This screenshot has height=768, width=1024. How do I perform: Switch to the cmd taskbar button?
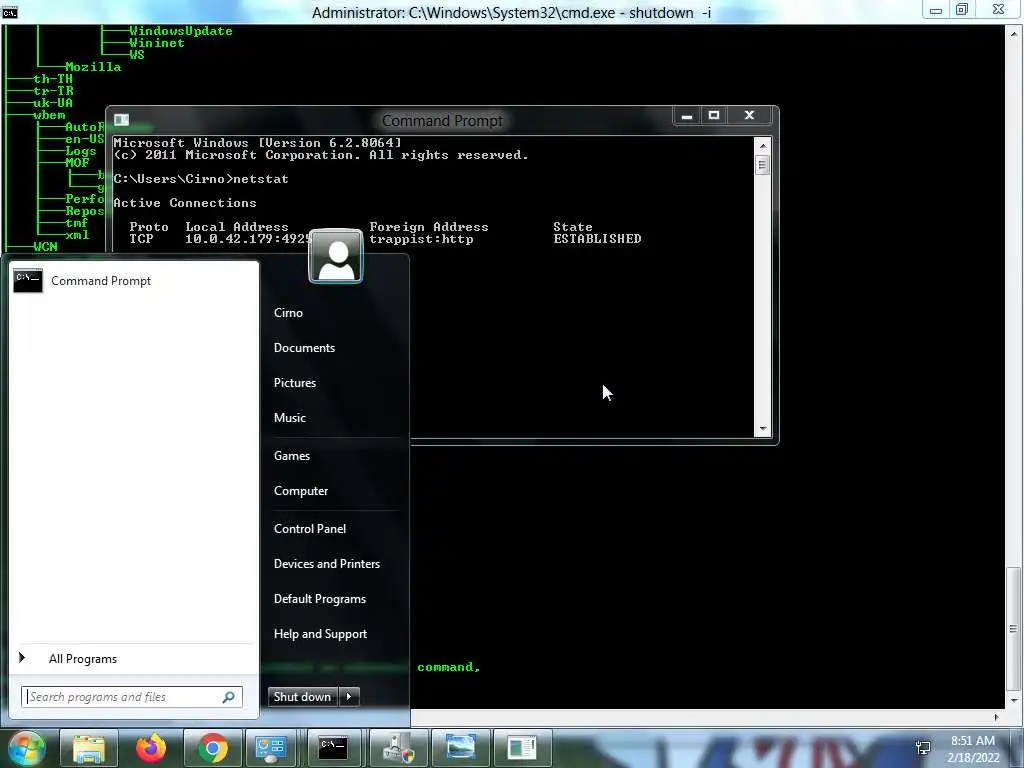(333, 748)
